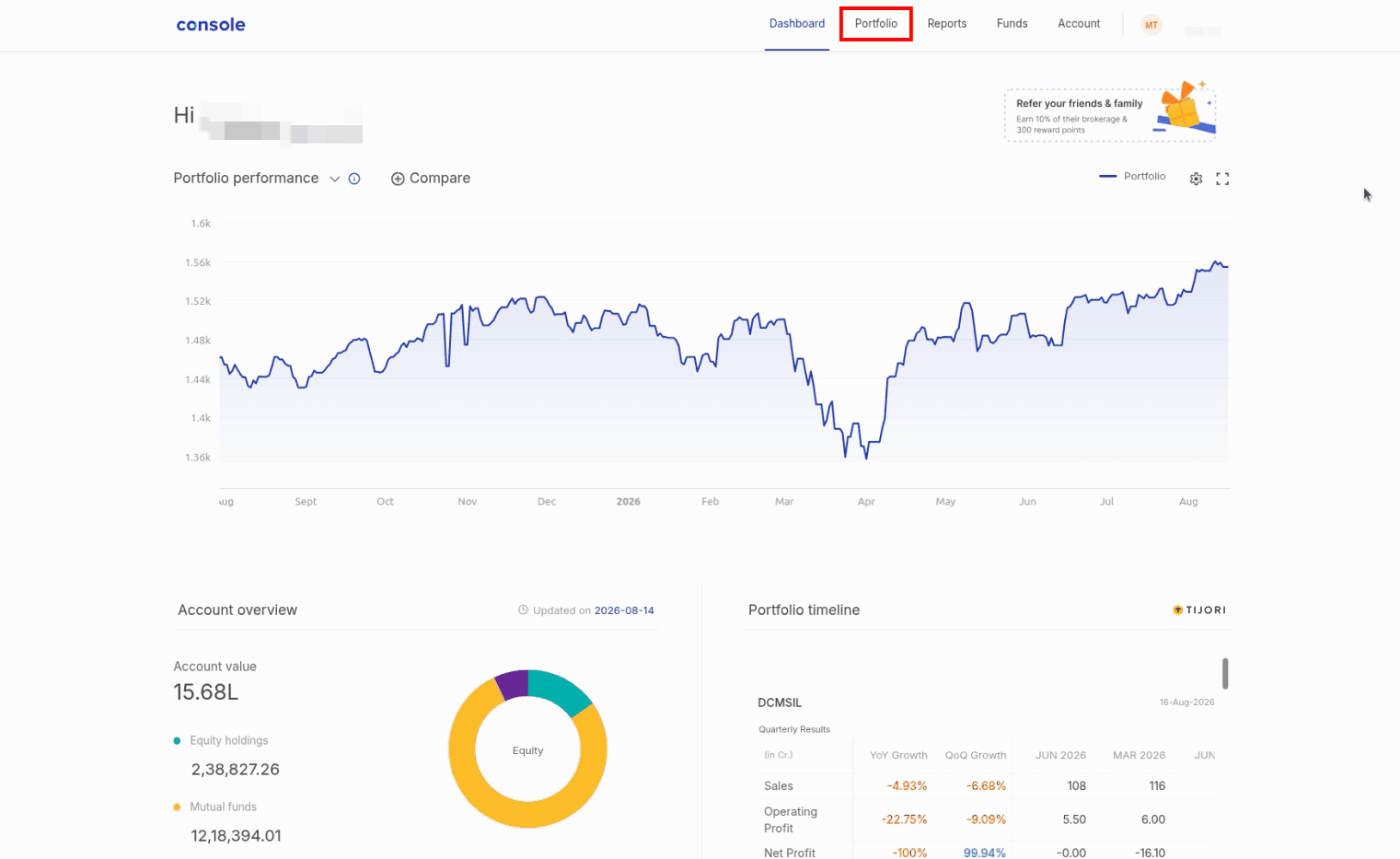Select the Account tab
The width and height of the screenshot is (1400, 859).
[1079, 24]
